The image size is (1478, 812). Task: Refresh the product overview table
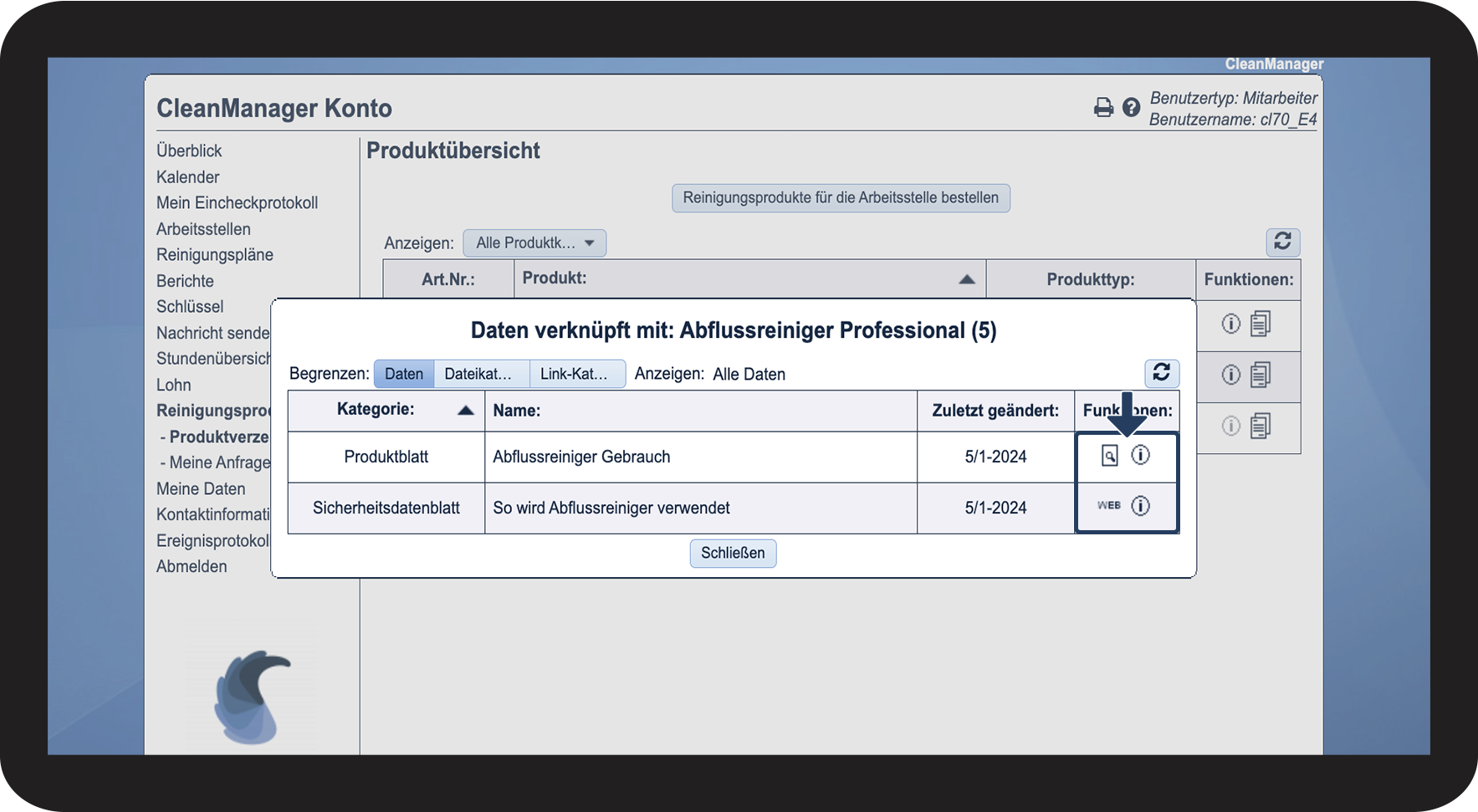pos(1282,242)
